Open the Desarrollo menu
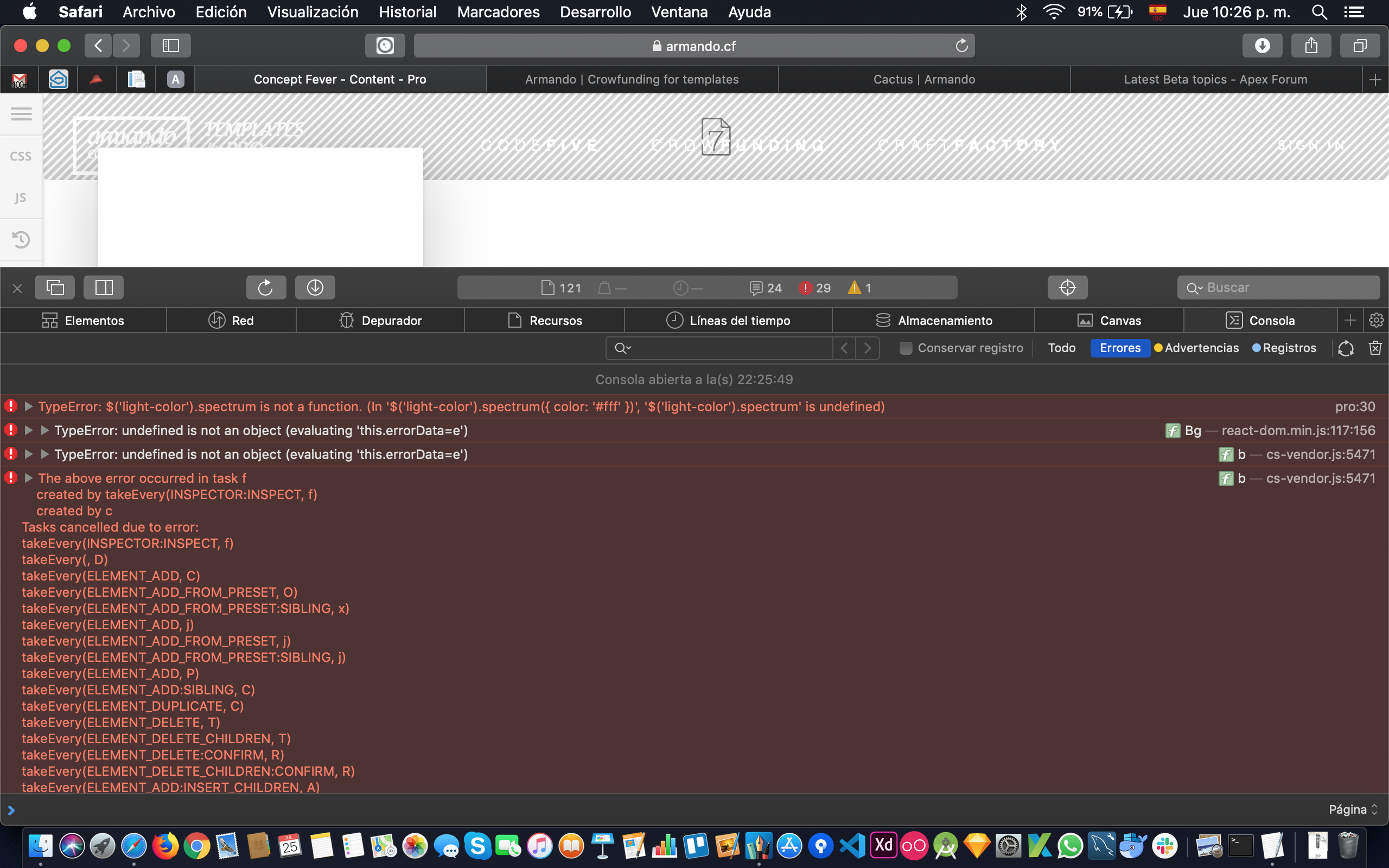The width and height of the screenshot is (1389, 868). tap(595, 12)
